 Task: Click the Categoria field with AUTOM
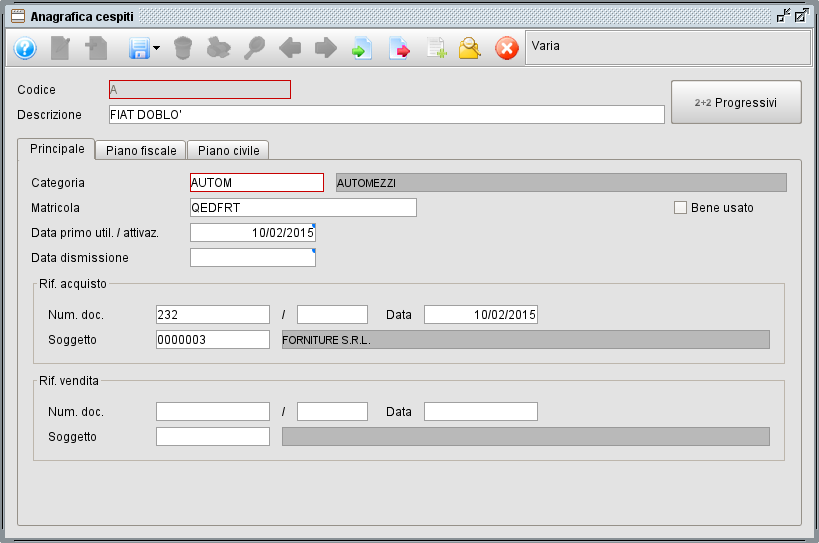[x=256, y=183]
